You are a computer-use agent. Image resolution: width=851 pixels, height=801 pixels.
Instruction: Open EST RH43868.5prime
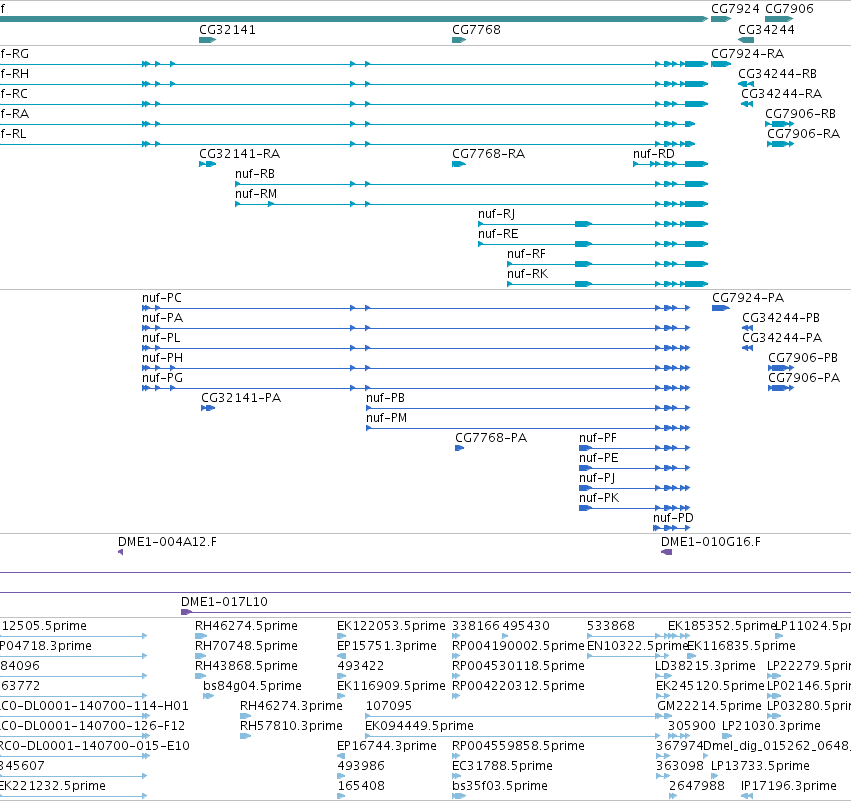point(246,666)
